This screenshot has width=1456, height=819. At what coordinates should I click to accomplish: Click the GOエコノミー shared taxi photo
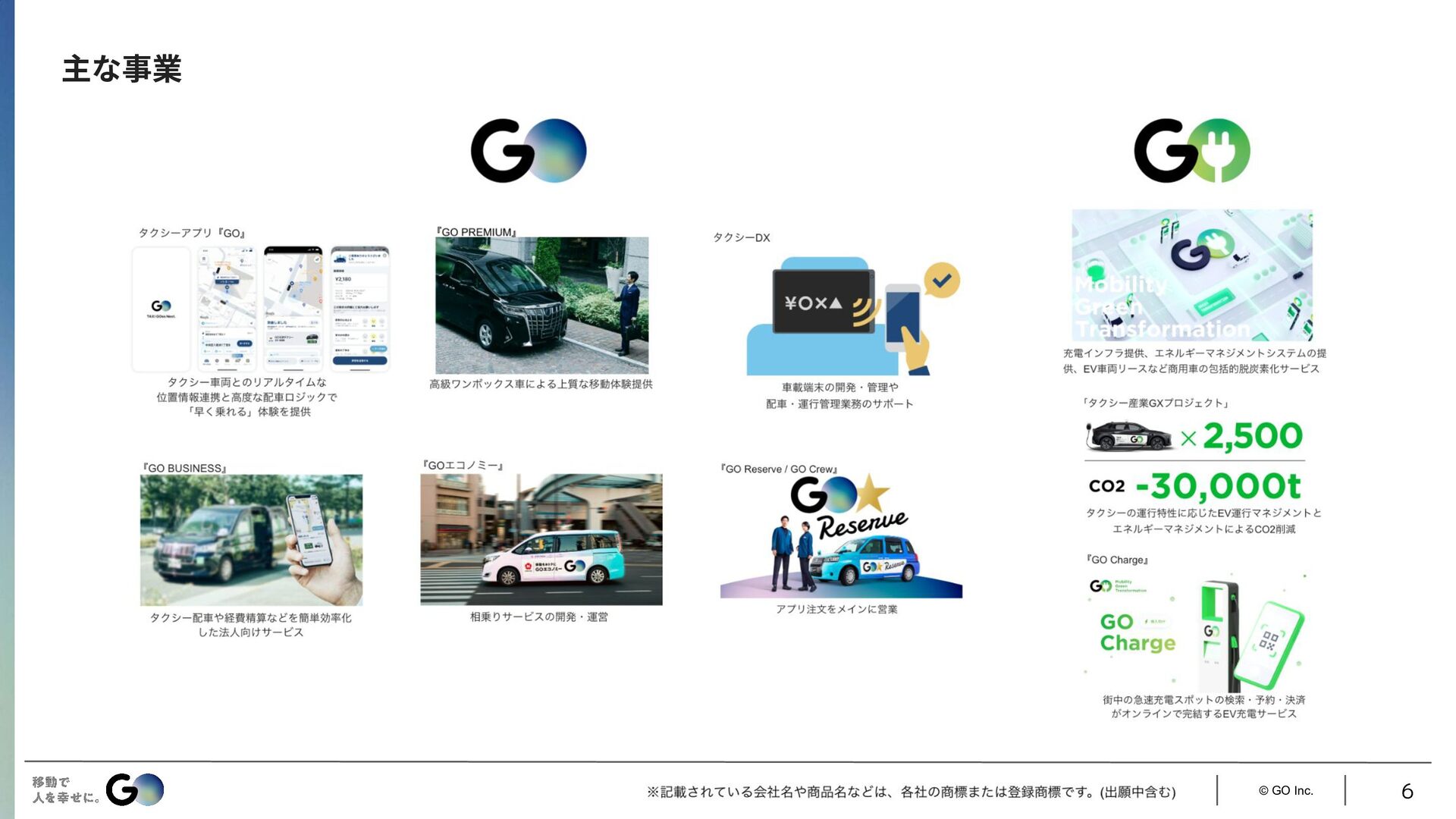(541, 540)
